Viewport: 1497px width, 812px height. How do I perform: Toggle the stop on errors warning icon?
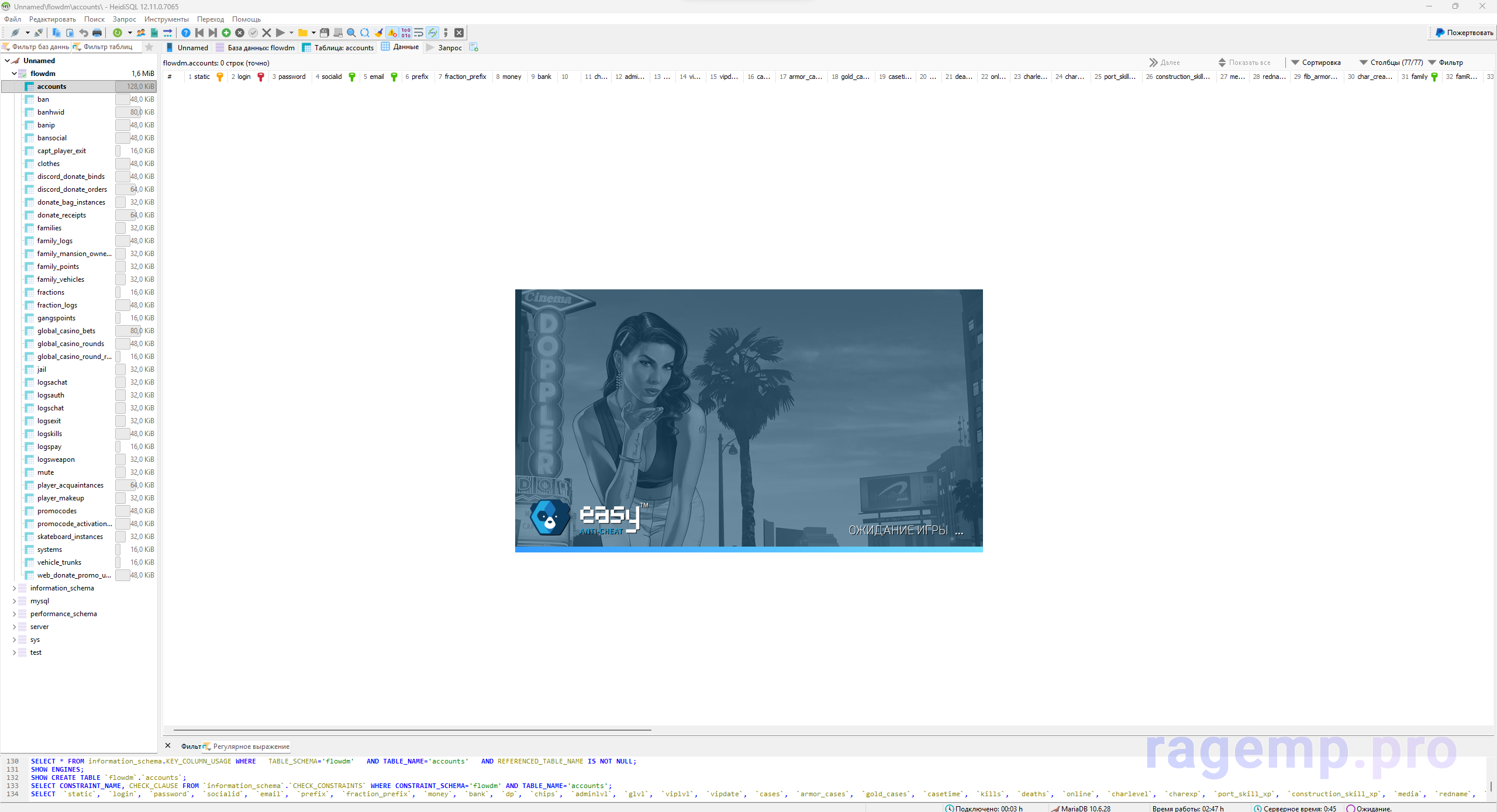pos(392,33)
